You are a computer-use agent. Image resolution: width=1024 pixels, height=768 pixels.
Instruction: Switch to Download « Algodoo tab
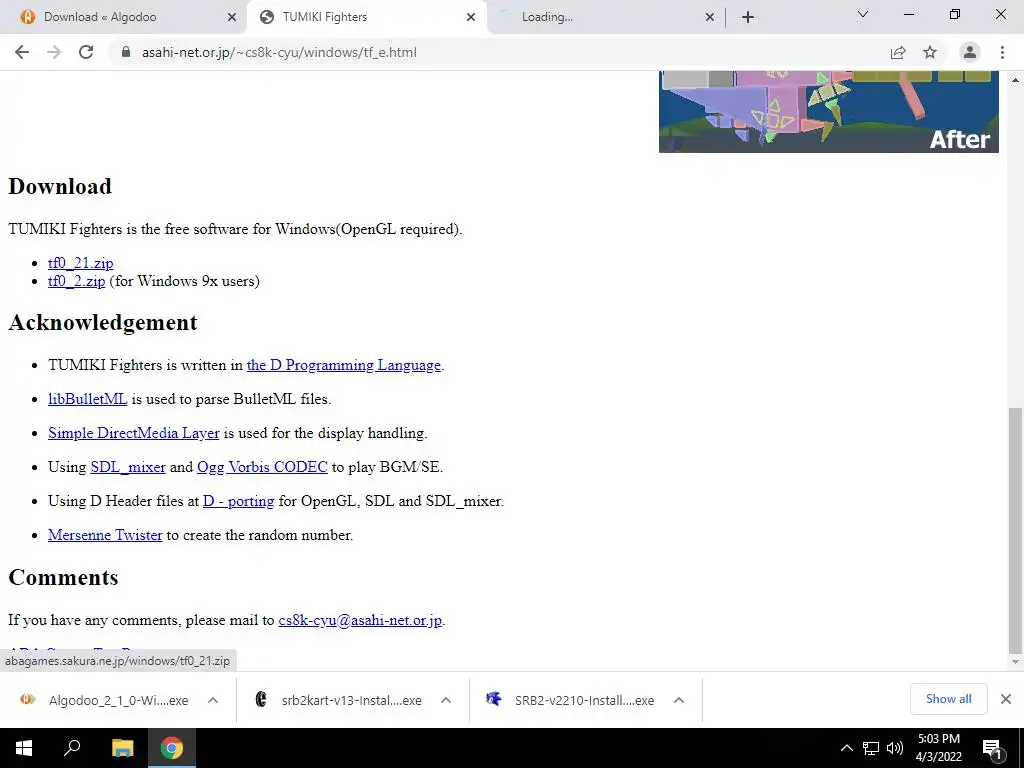pyautogui.click(x=123, y=17)
